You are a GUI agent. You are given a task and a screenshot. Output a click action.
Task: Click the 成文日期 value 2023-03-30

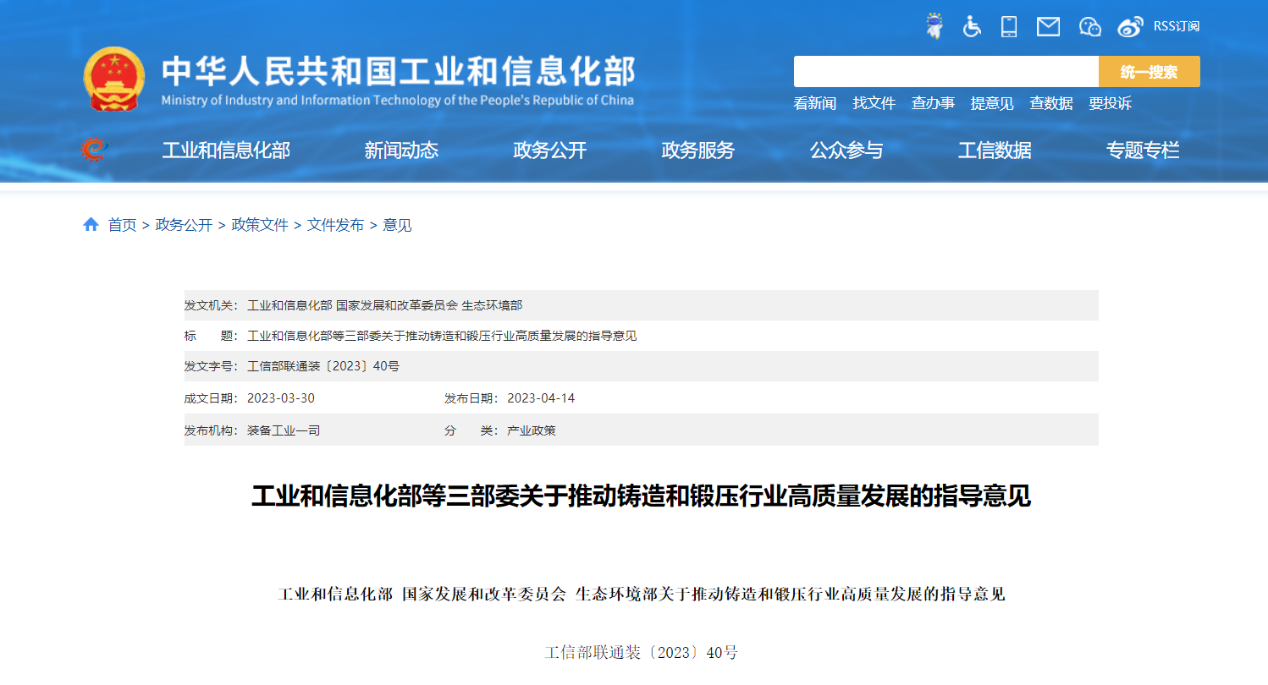point(281,398)
